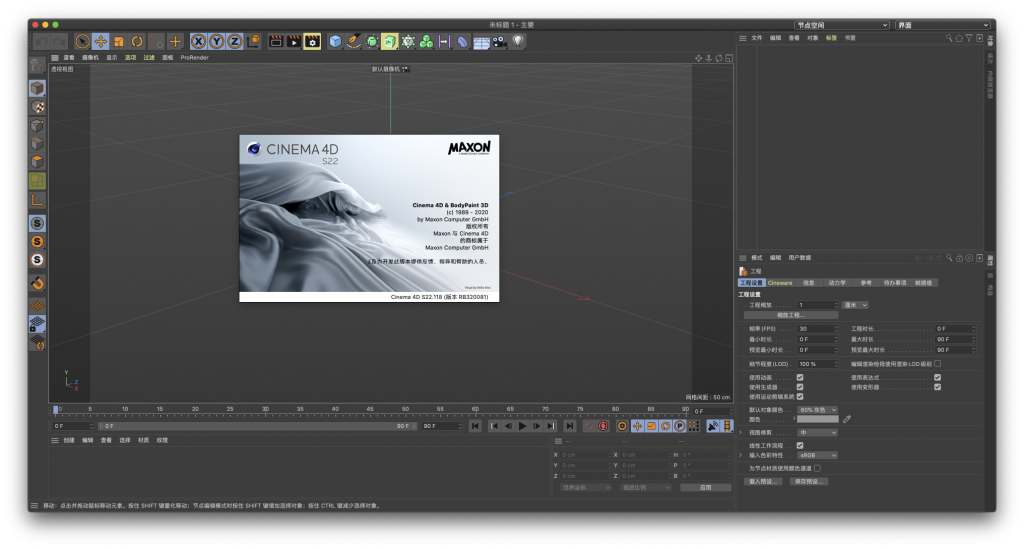Click the Make Editable icon

pyautogui.click(x=37, y=65)
